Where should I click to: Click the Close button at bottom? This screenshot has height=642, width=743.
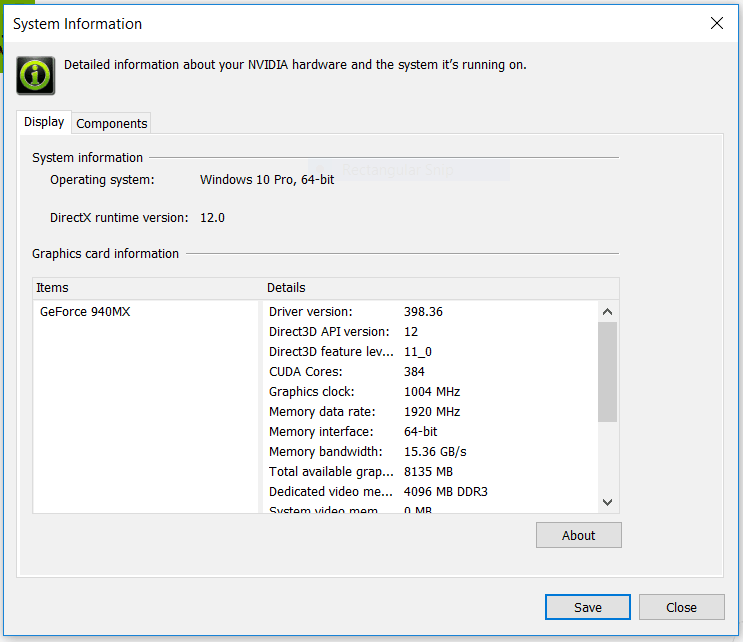click(681, 607)
